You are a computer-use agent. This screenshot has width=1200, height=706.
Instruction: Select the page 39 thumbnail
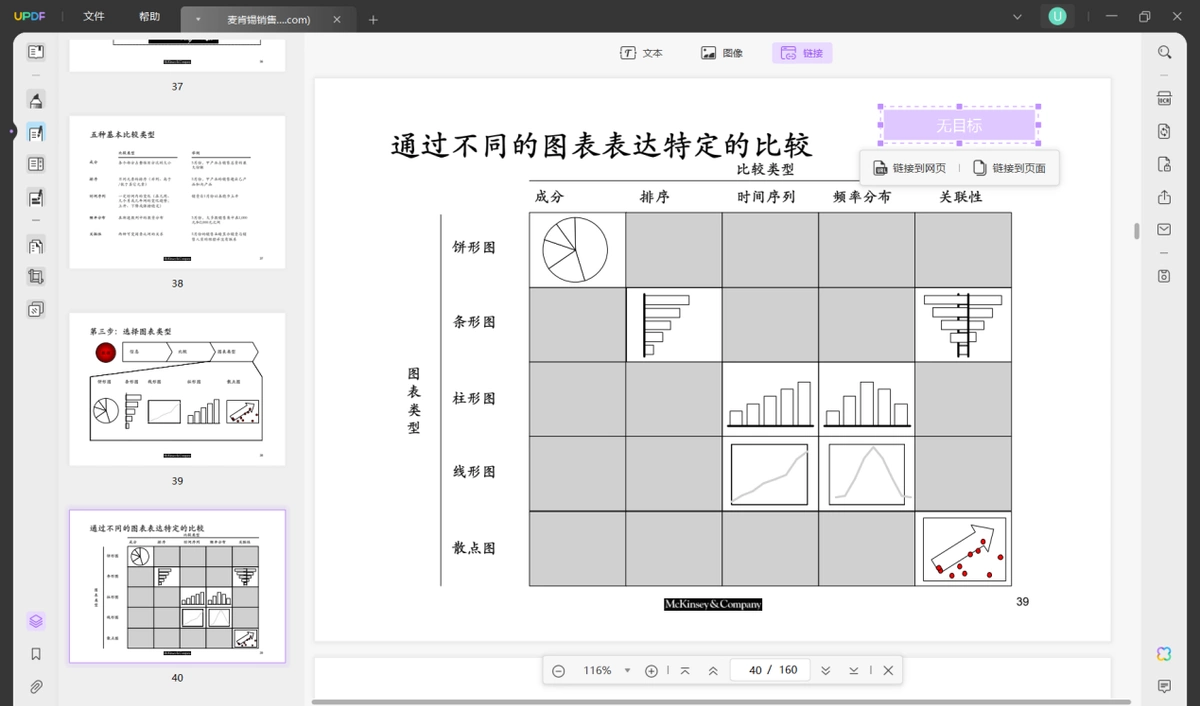pyautogui.click(x=177, y=389)
